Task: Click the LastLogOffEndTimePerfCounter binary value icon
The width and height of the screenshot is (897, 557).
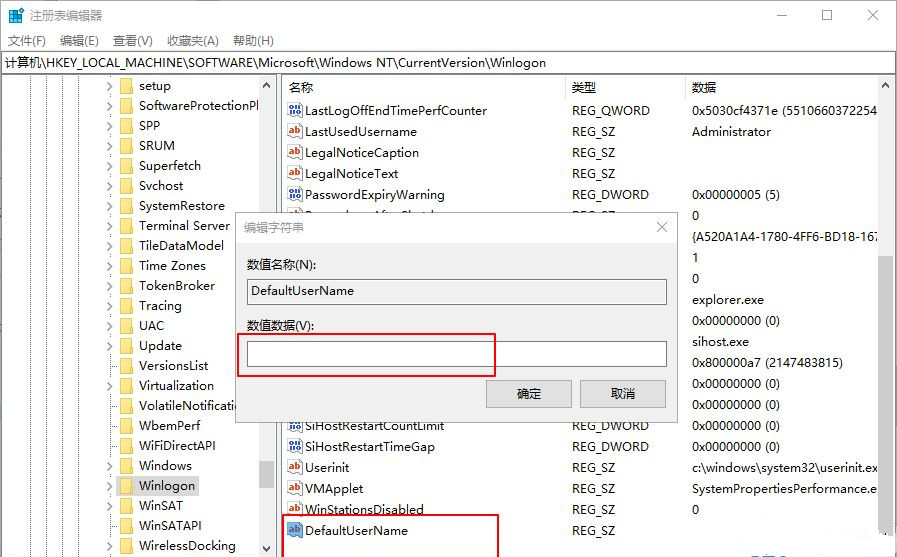Action: coord(295,111)
